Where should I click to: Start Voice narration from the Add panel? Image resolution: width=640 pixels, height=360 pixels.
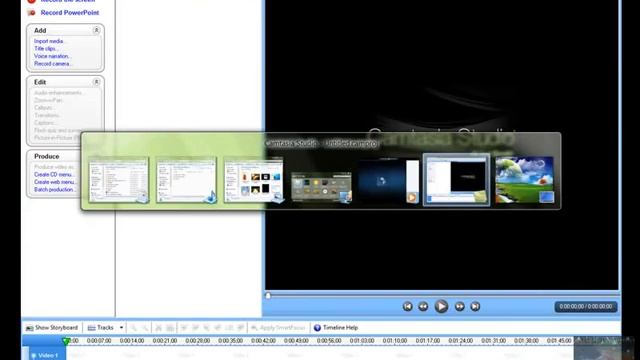click(52, 56)
